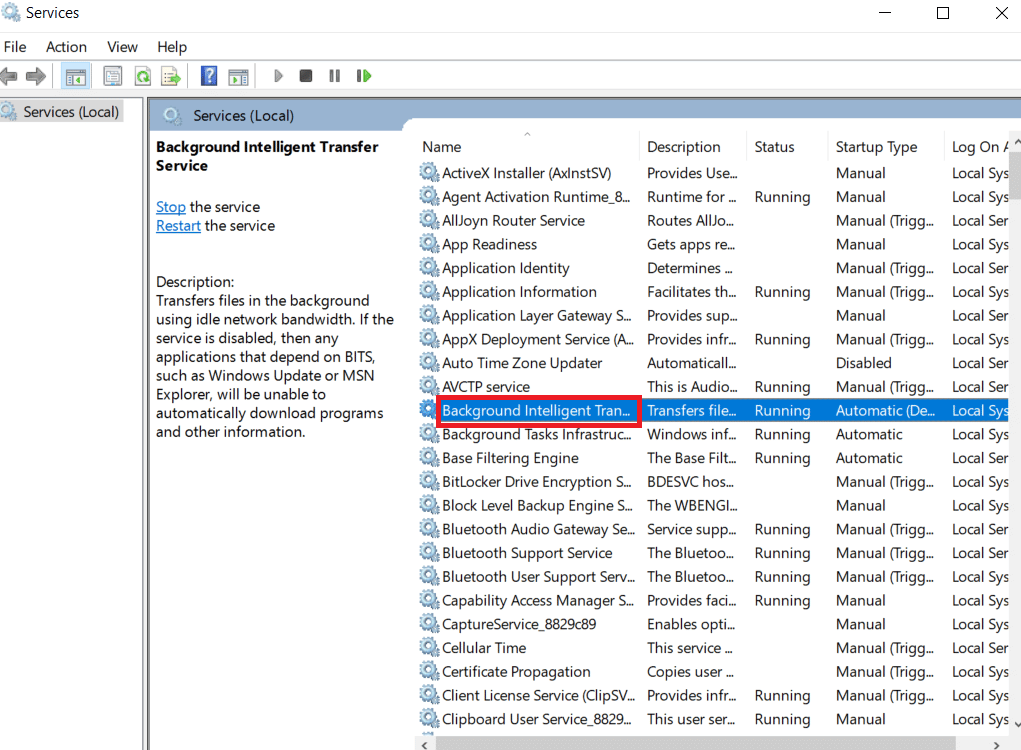Image resolution: width=1021 pixels, height=750 pixels.
Task: Select Bluetooth User Support Serv... service
Action: [538, 577]
